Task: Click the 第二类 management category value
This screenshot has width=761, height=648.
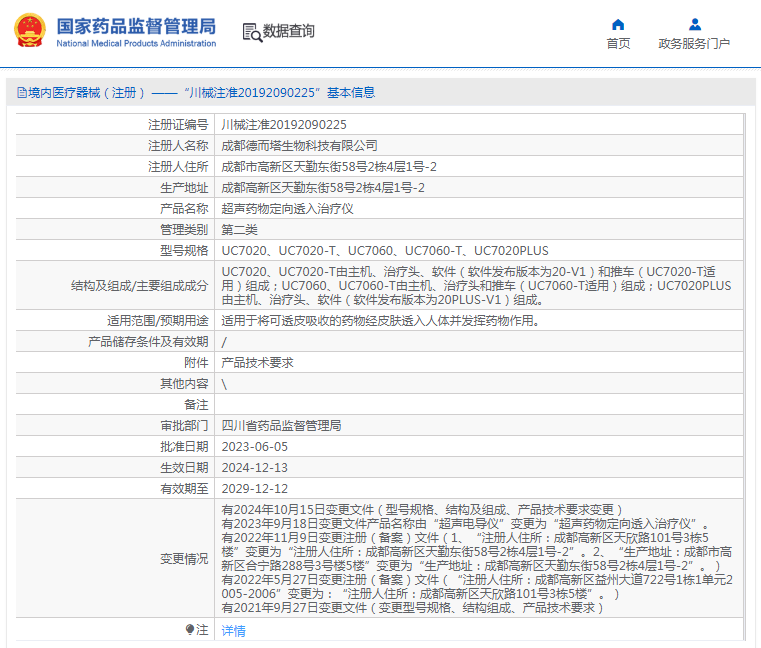Action: 239,230
